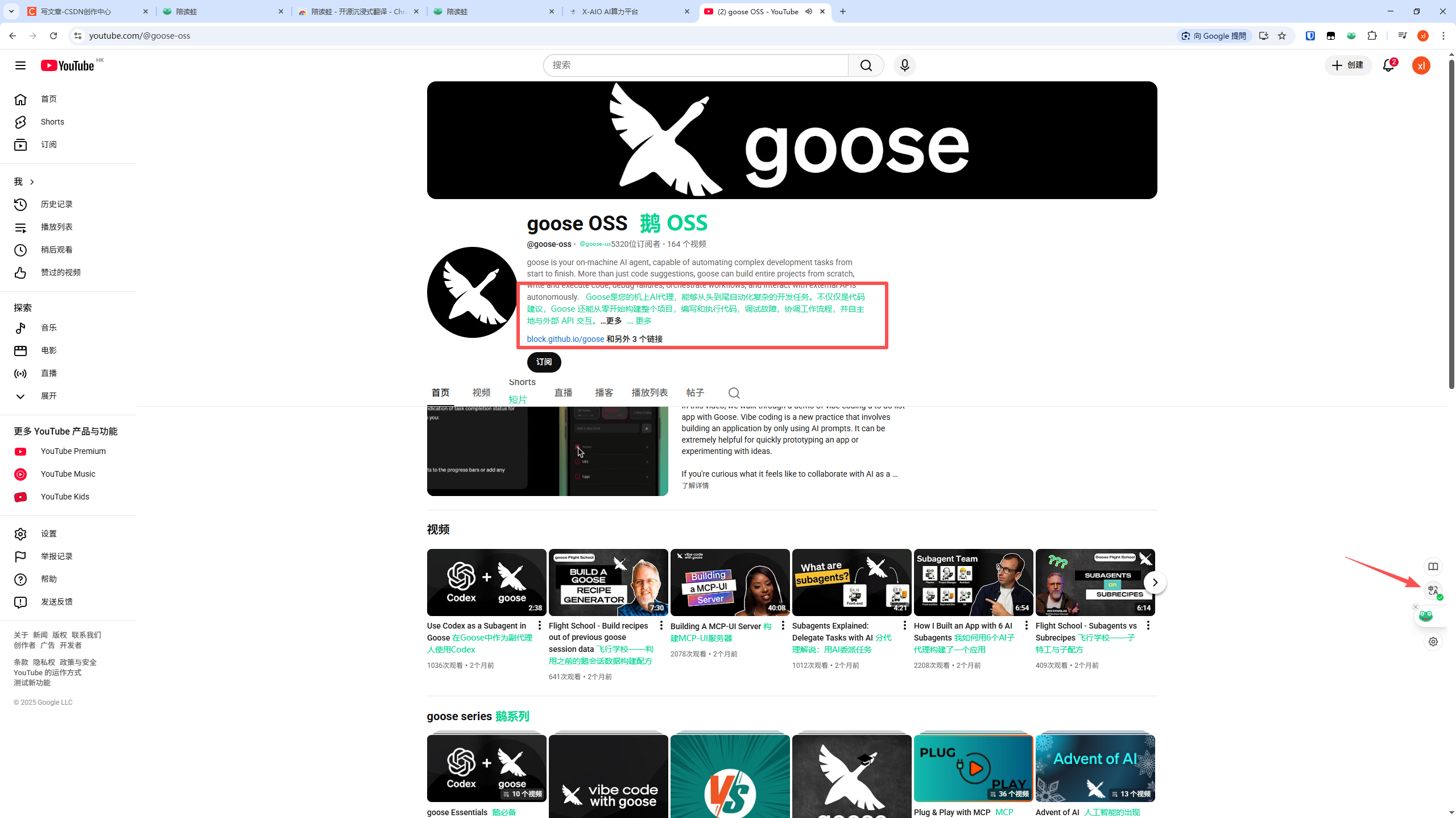Switch to the 播放列表 channel tab
Viewport: 1456px width, 818px height.
(649, 393)
